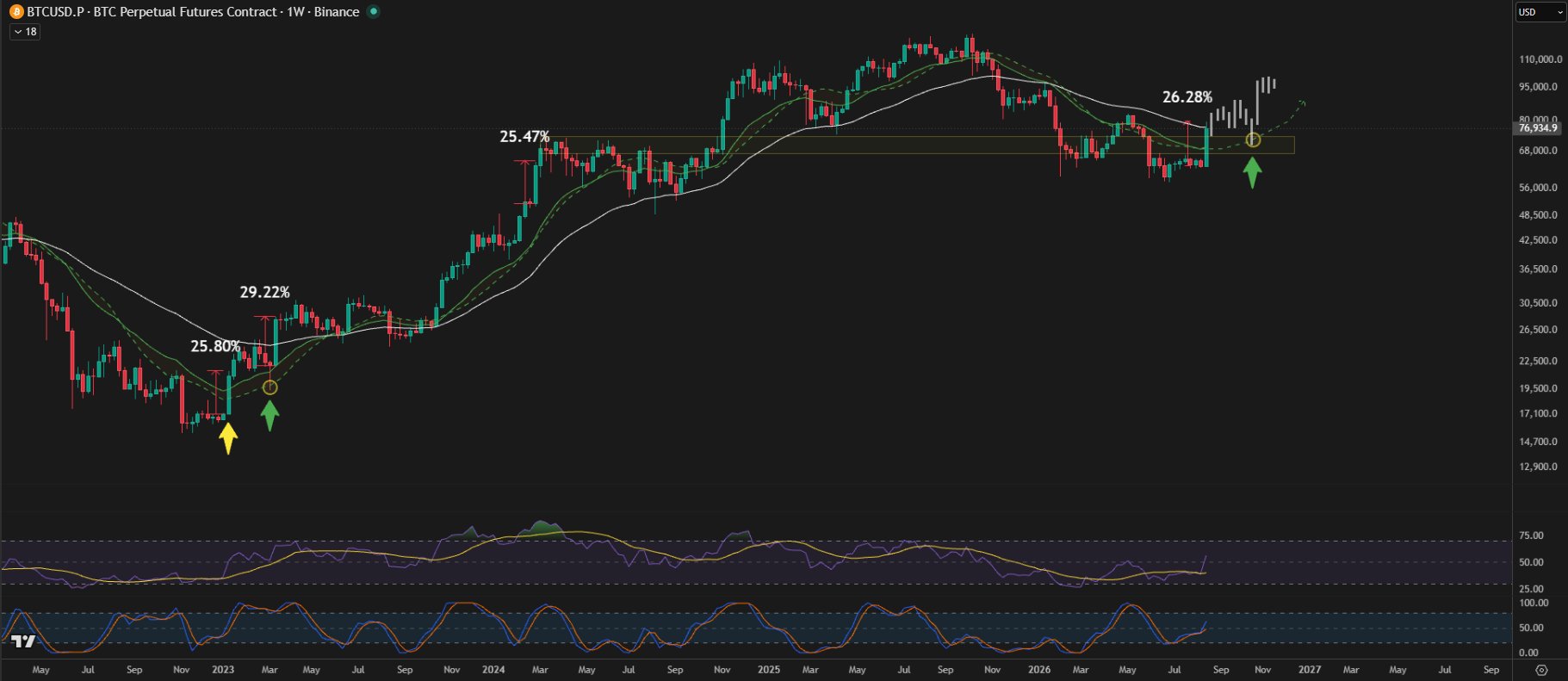Screen dimensions: 1568x681
Task: Click the 75.00 level on the RSI scale
Action: [x=1532, y=536]
